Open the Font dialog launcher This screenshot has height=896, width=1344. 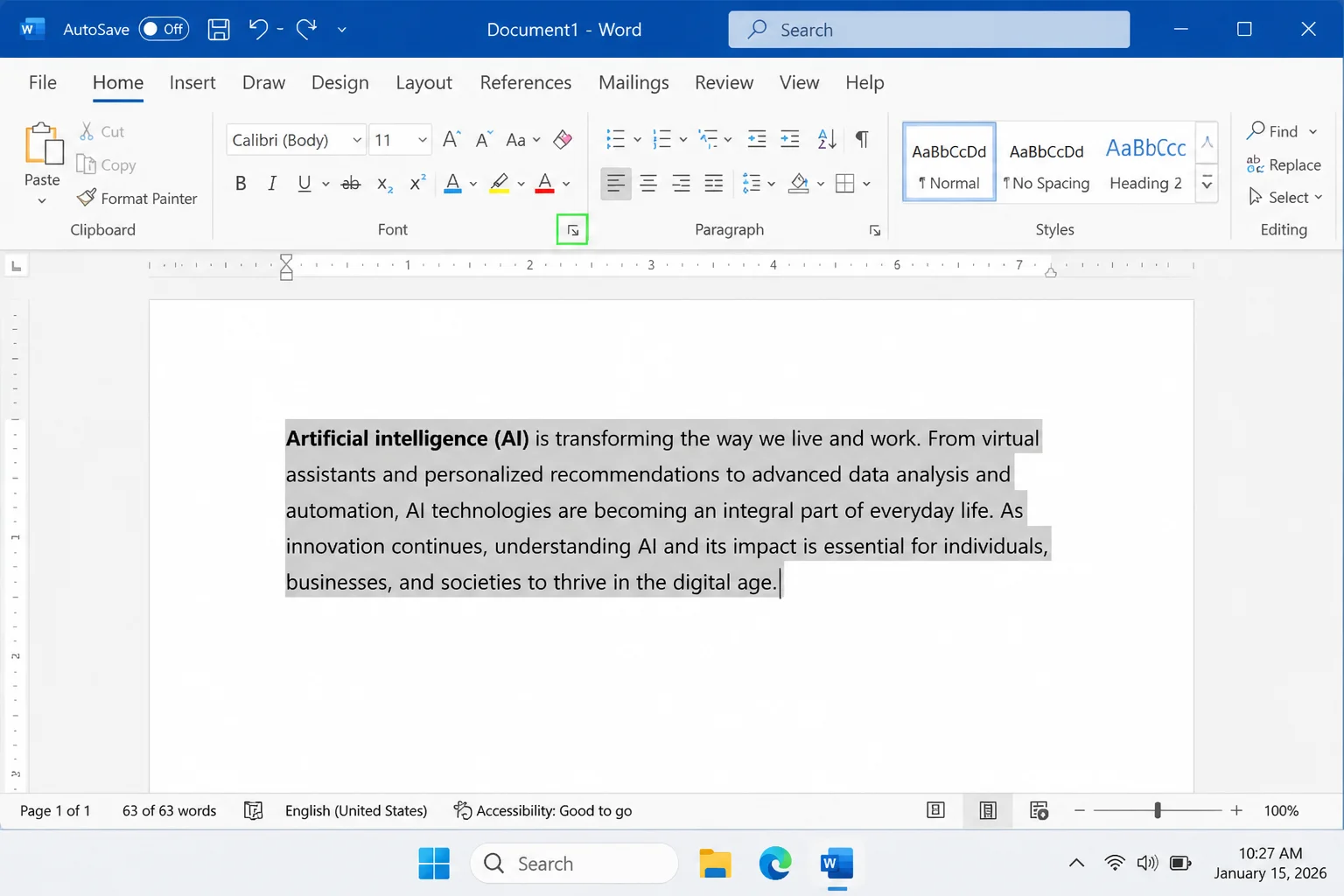point(573,230)
